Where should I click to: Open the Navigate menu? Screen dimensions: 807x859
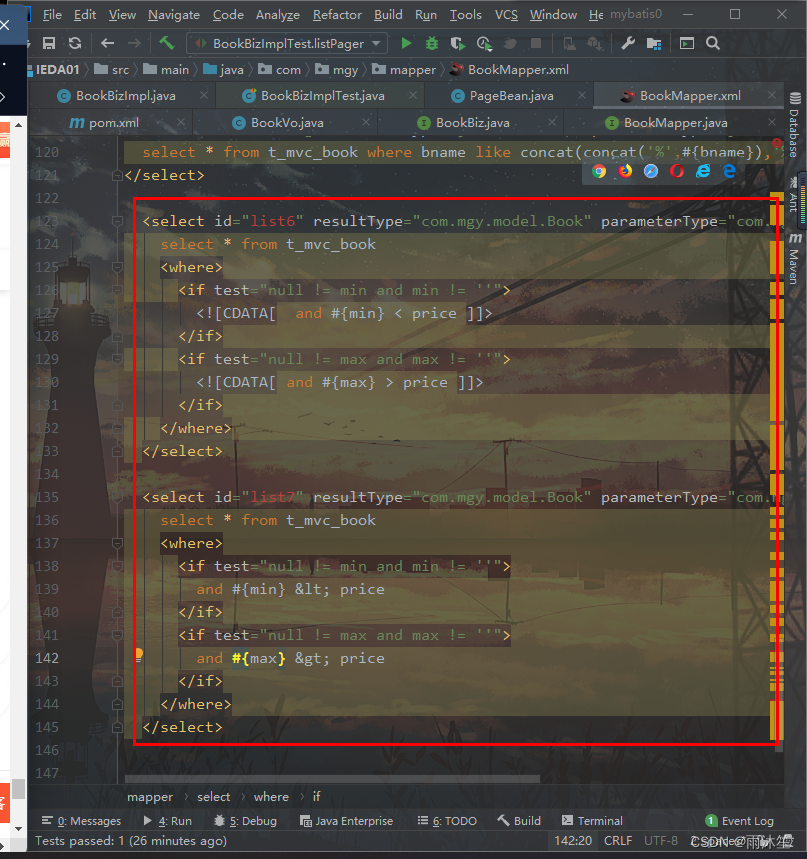tap(174, 15)
